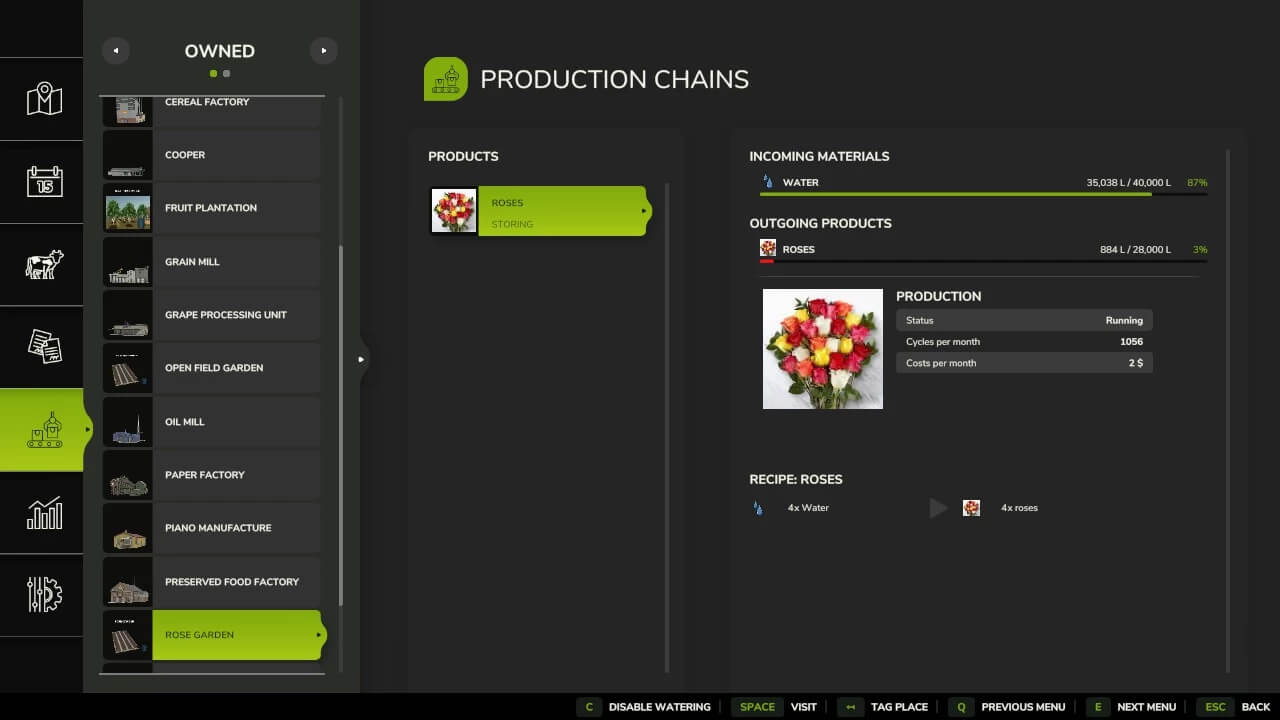Select Rose Garden in owned list
The image size is (1280, 720).
[236, 635]
